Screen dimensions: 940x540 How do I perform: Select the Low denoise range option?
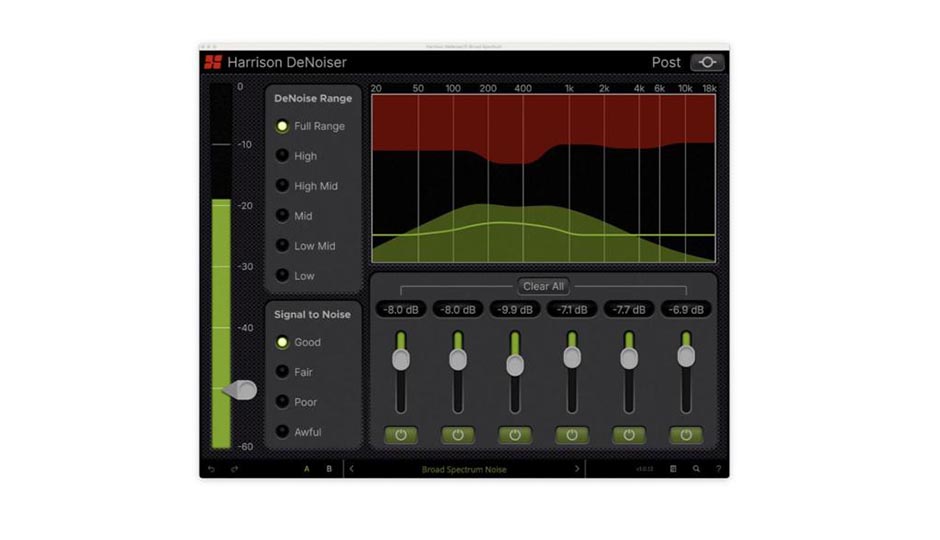coord(282,275)
